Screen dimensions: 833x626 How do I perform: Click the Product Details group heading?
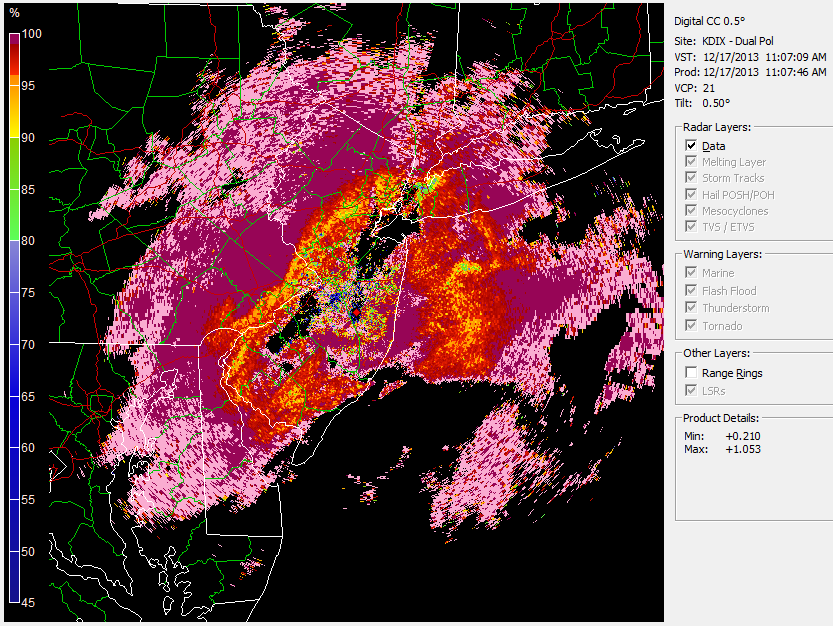coord(721,418)
